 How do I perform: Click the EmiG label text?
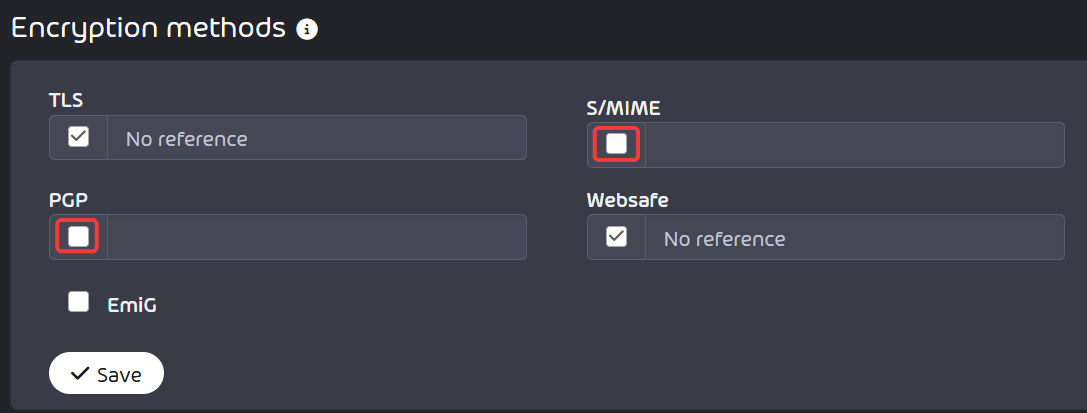click(x=132, y=305)
